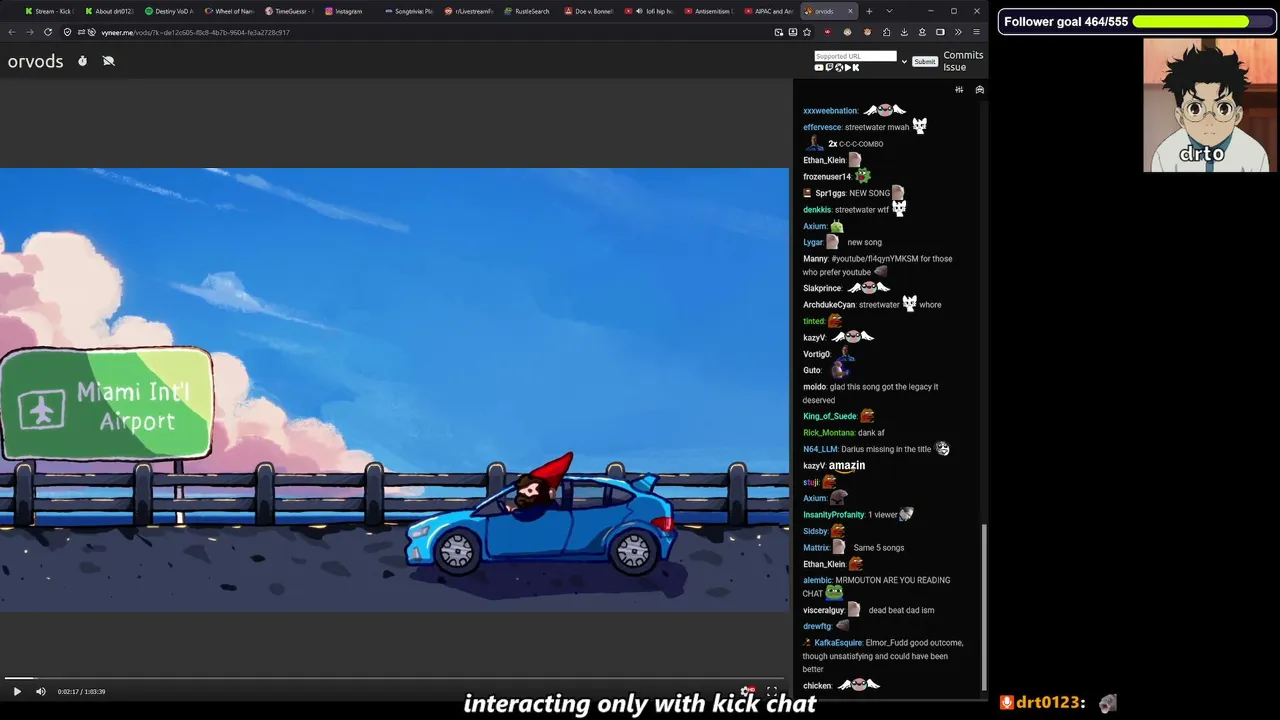
Task: Switch to the Stream - Kick tab
Action: tap(49, 11)
